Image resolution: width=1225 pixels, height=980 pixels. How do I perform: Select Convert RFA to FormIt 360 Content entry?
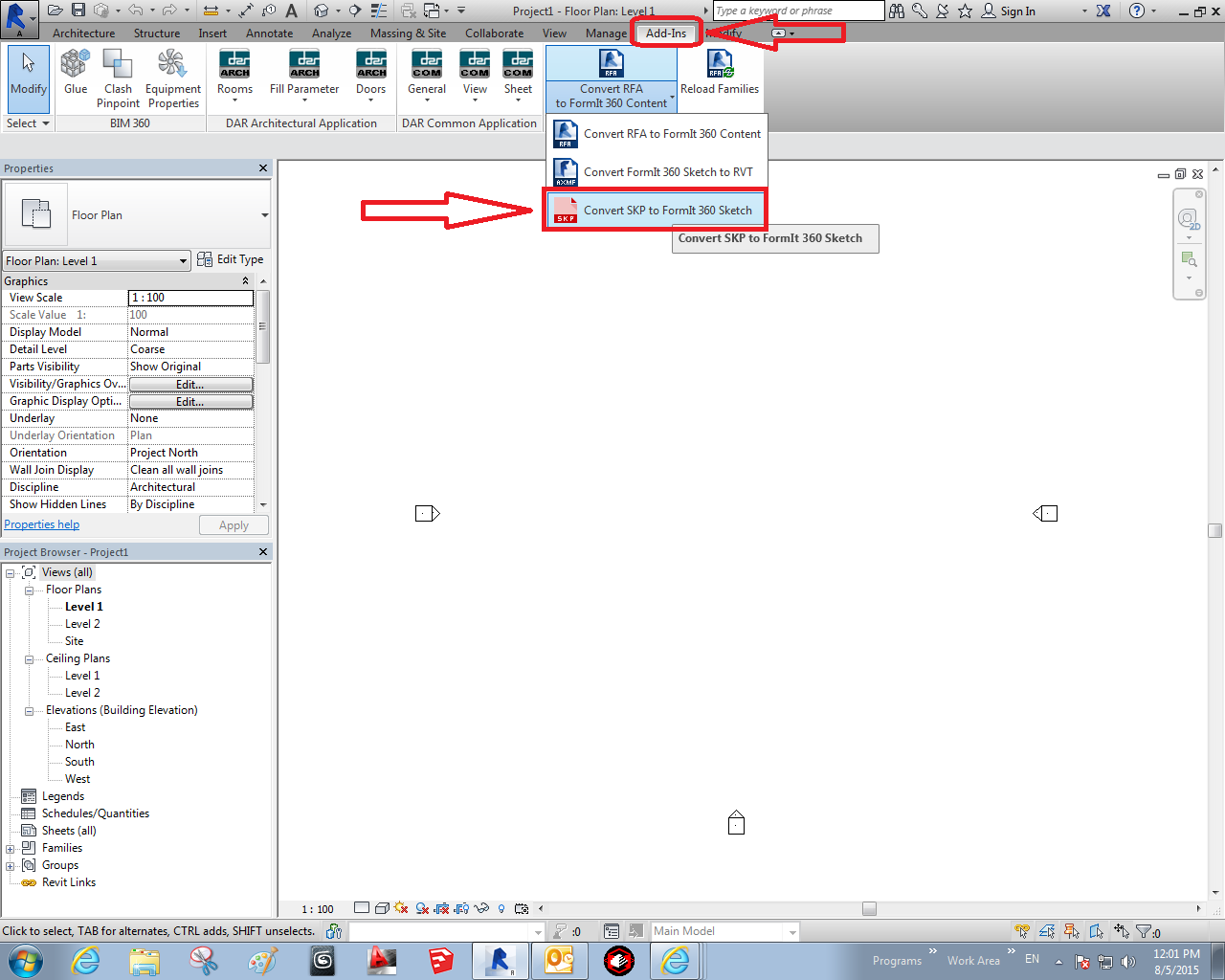(657, 134)
